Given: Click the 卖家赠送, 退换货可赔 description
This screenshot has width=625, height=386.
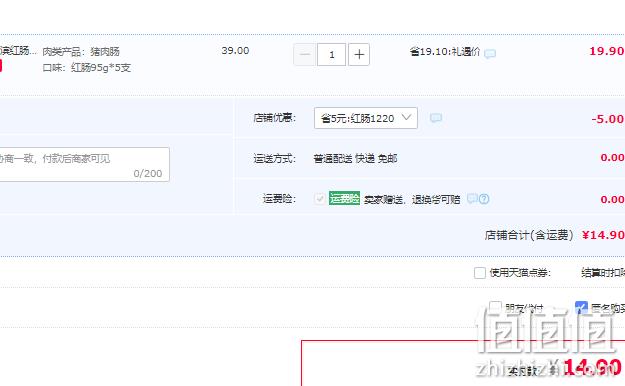Looking at the screenshot, I should click(x=412, y=199).
